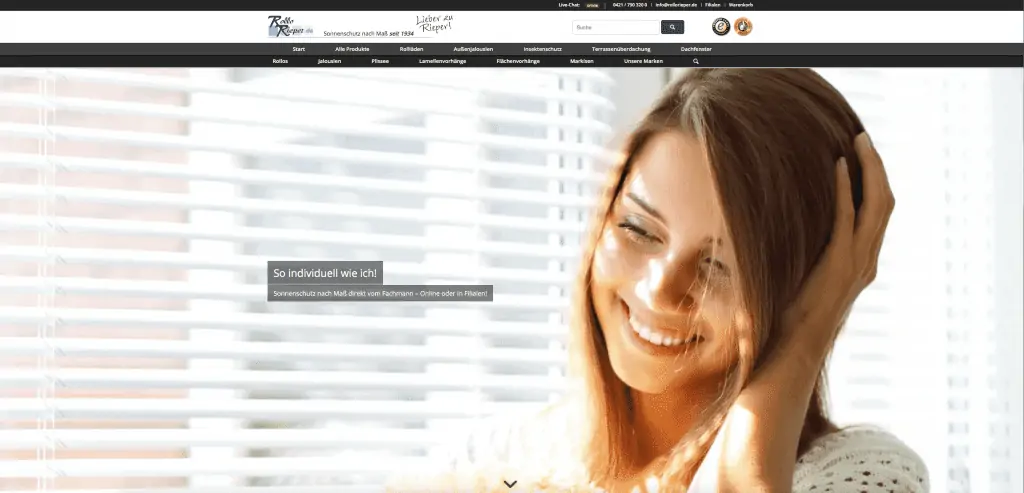
Task: Select Rollos in the lower menu
Action: coord(280,61)
